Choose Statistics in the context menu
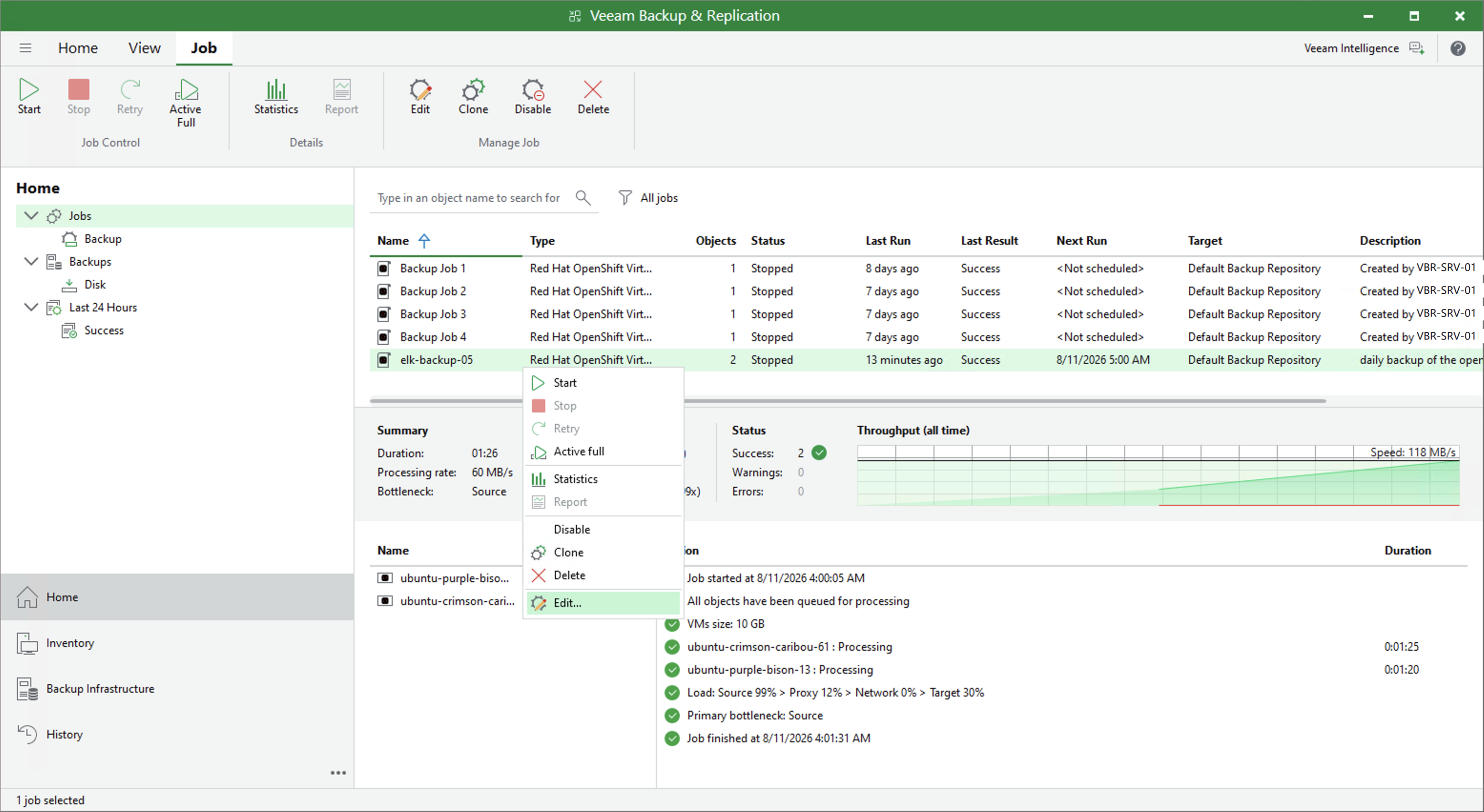 coord(603,479)
